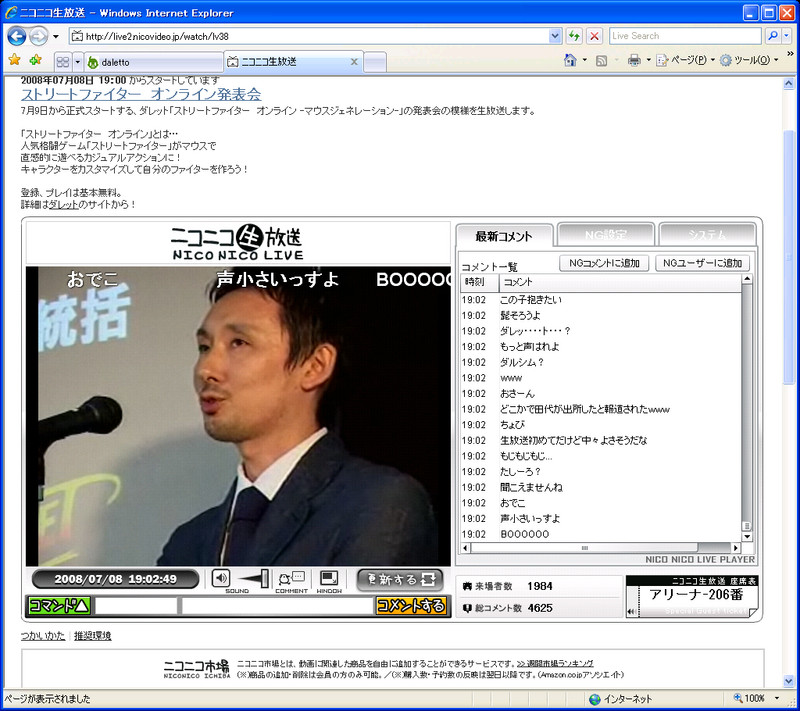Toggle the RSS feeds button in the toolbar
The image size is (800, 711).
600,60
